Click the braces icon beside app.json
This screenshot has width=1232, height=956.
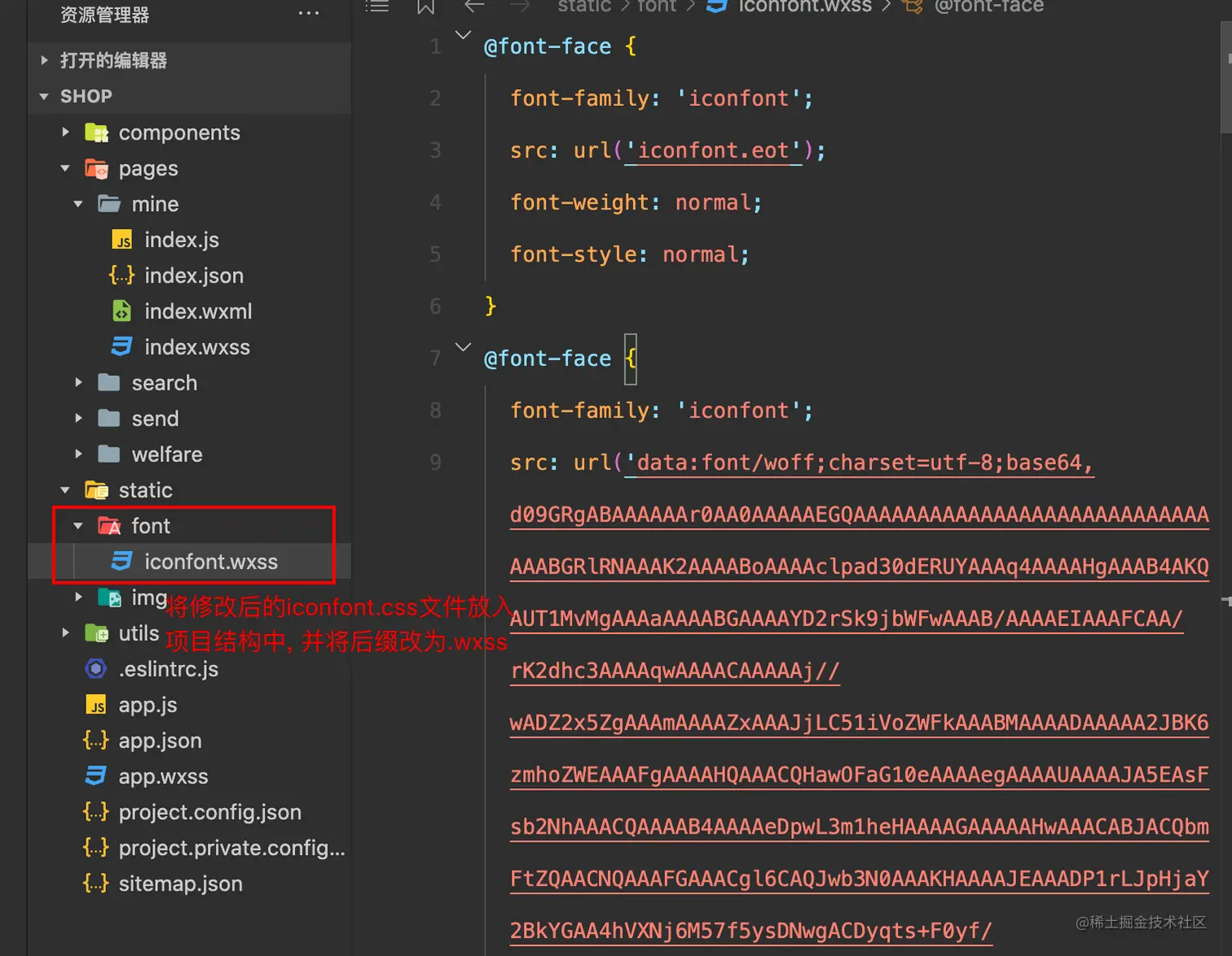pyautogui.click(x=95, y=741)
